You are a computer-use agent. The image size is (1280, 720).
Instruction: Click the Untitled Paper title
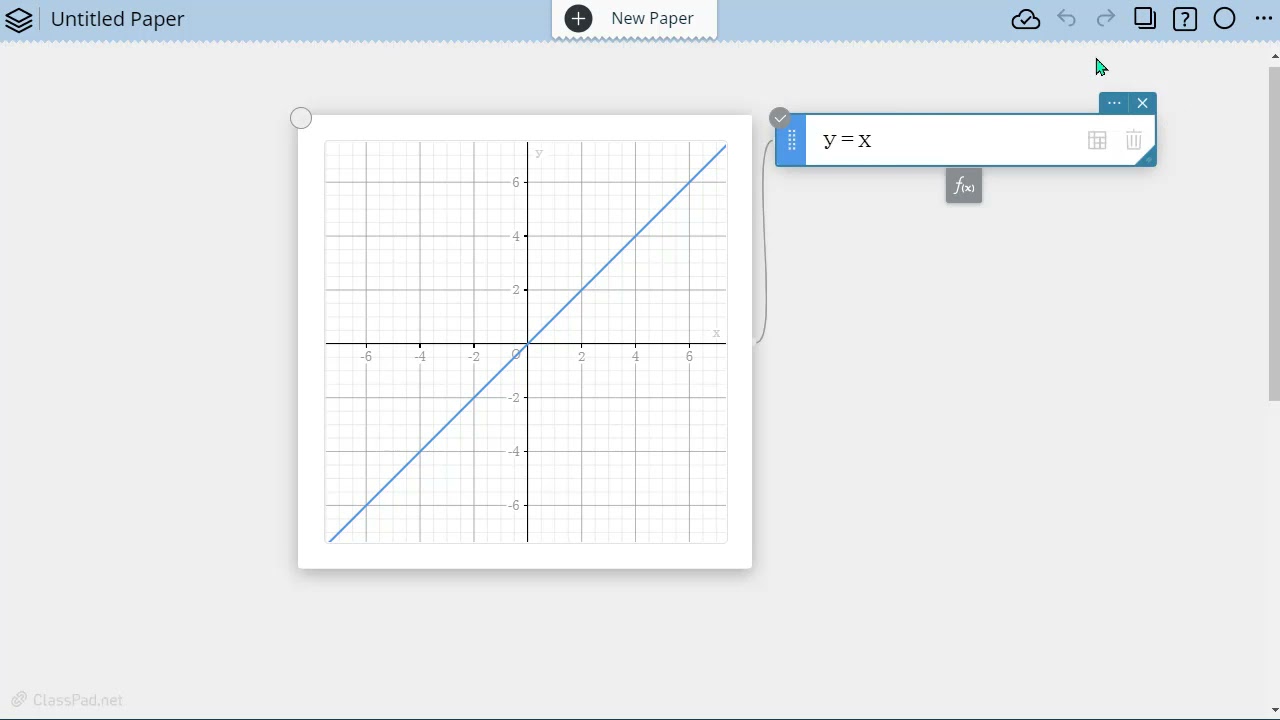[117, 19]
